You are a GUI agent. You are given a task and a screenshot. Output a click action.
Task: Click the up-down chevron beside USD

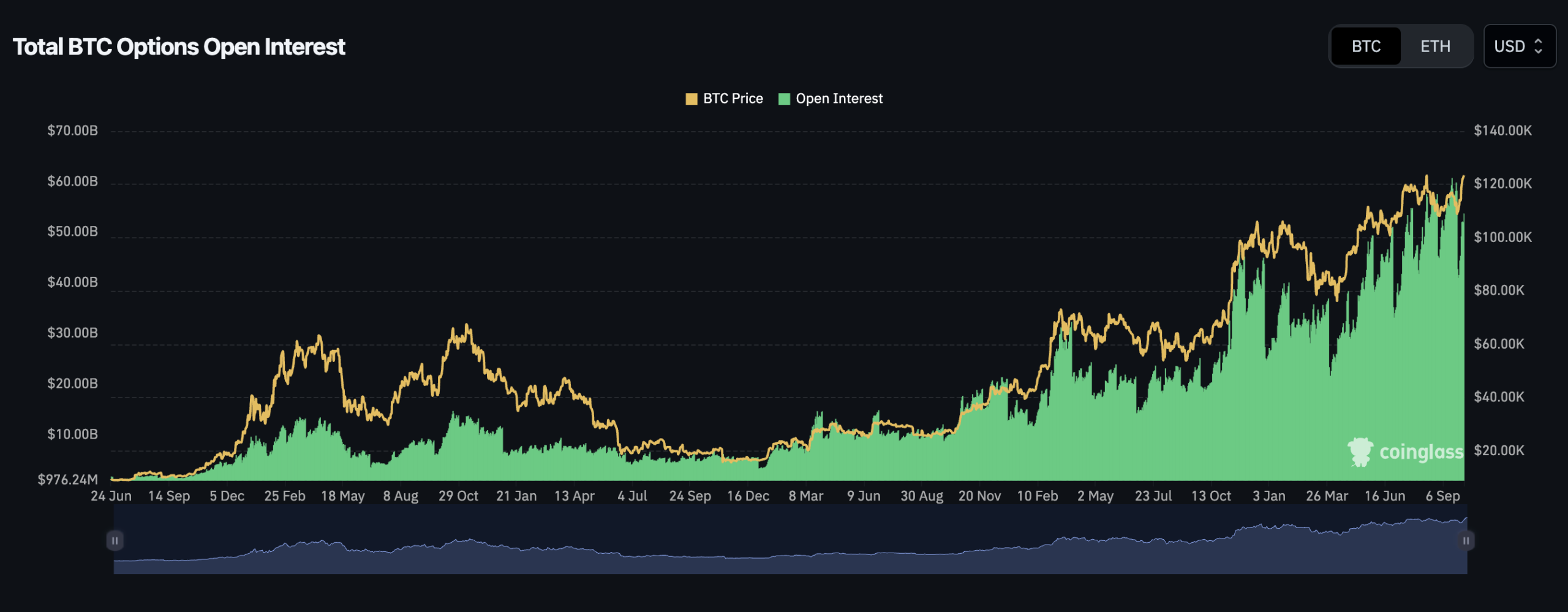tap(1539, 46)
